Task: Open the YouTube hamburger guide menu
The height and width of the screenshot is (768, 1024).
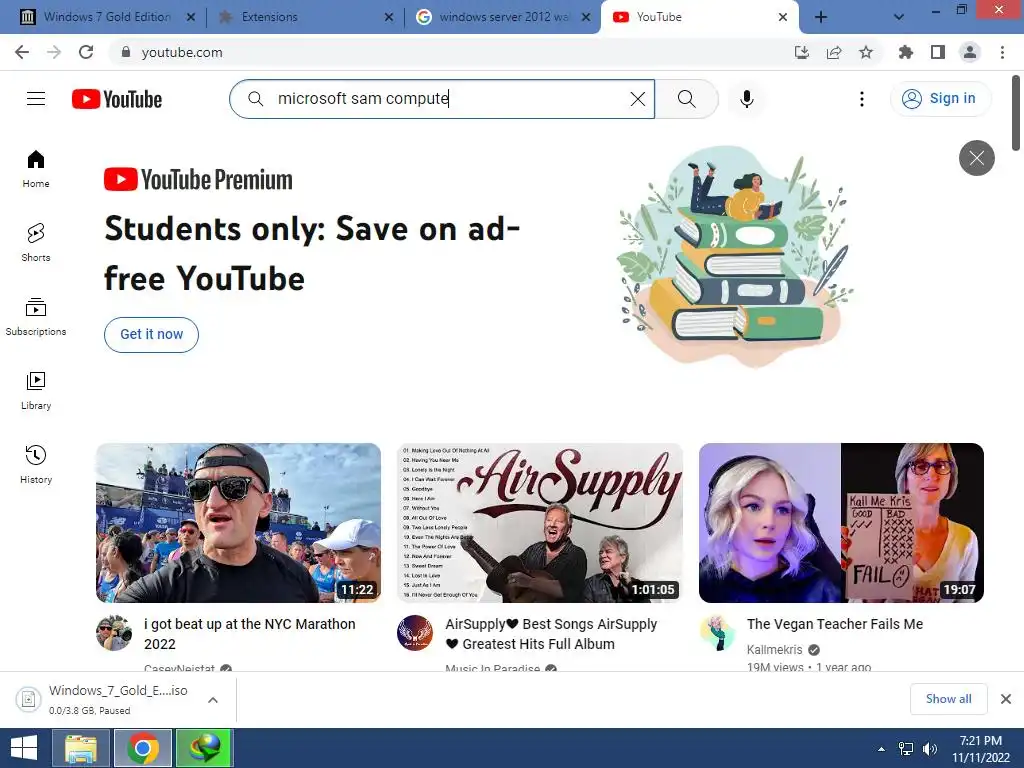Action: pos(36,99)
